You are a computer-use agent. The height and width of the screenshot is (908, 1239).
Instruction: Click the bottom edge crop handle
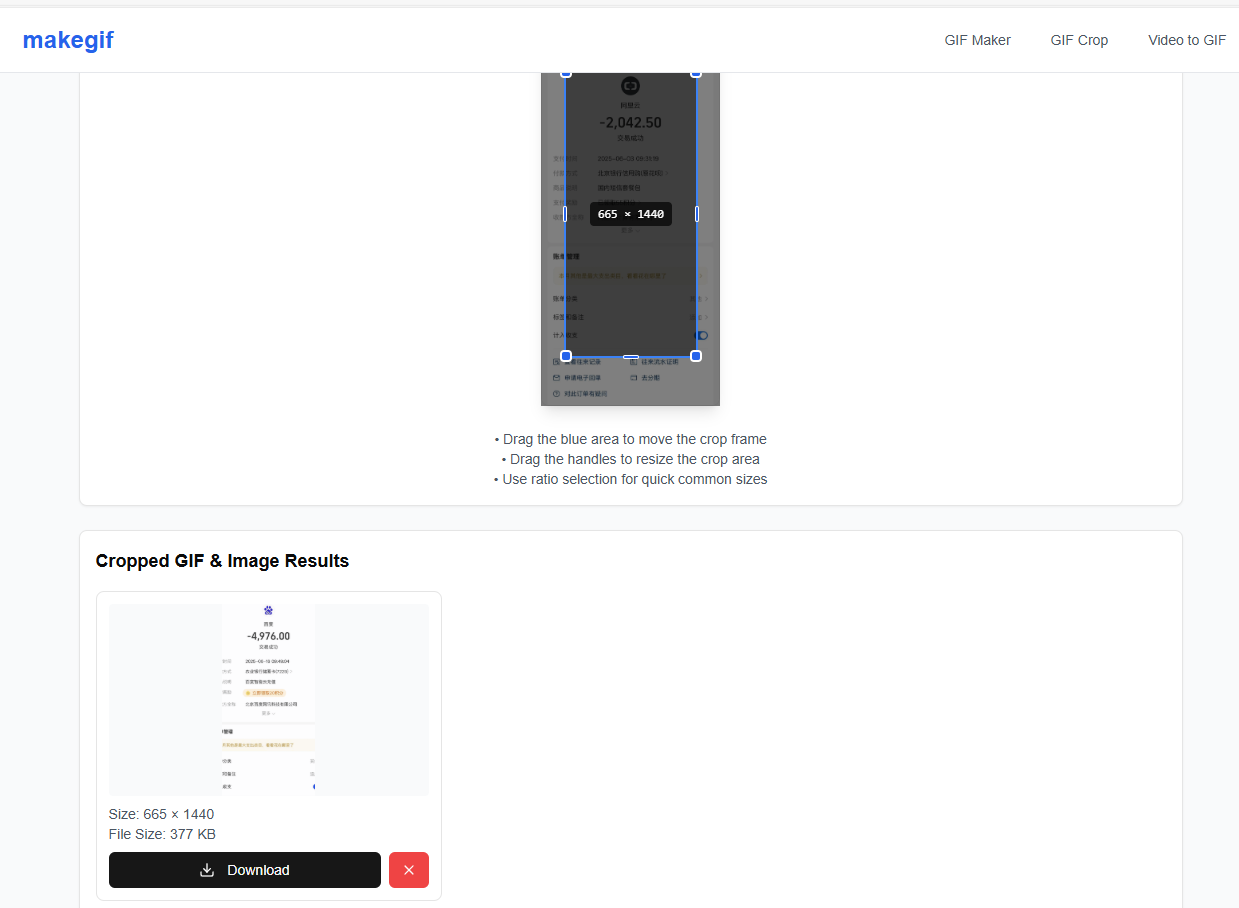tap(631, 356)
